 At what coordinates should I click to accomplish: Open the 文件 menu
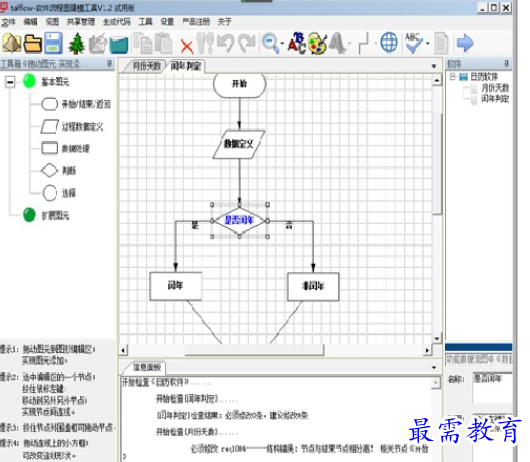coord(8,22)
